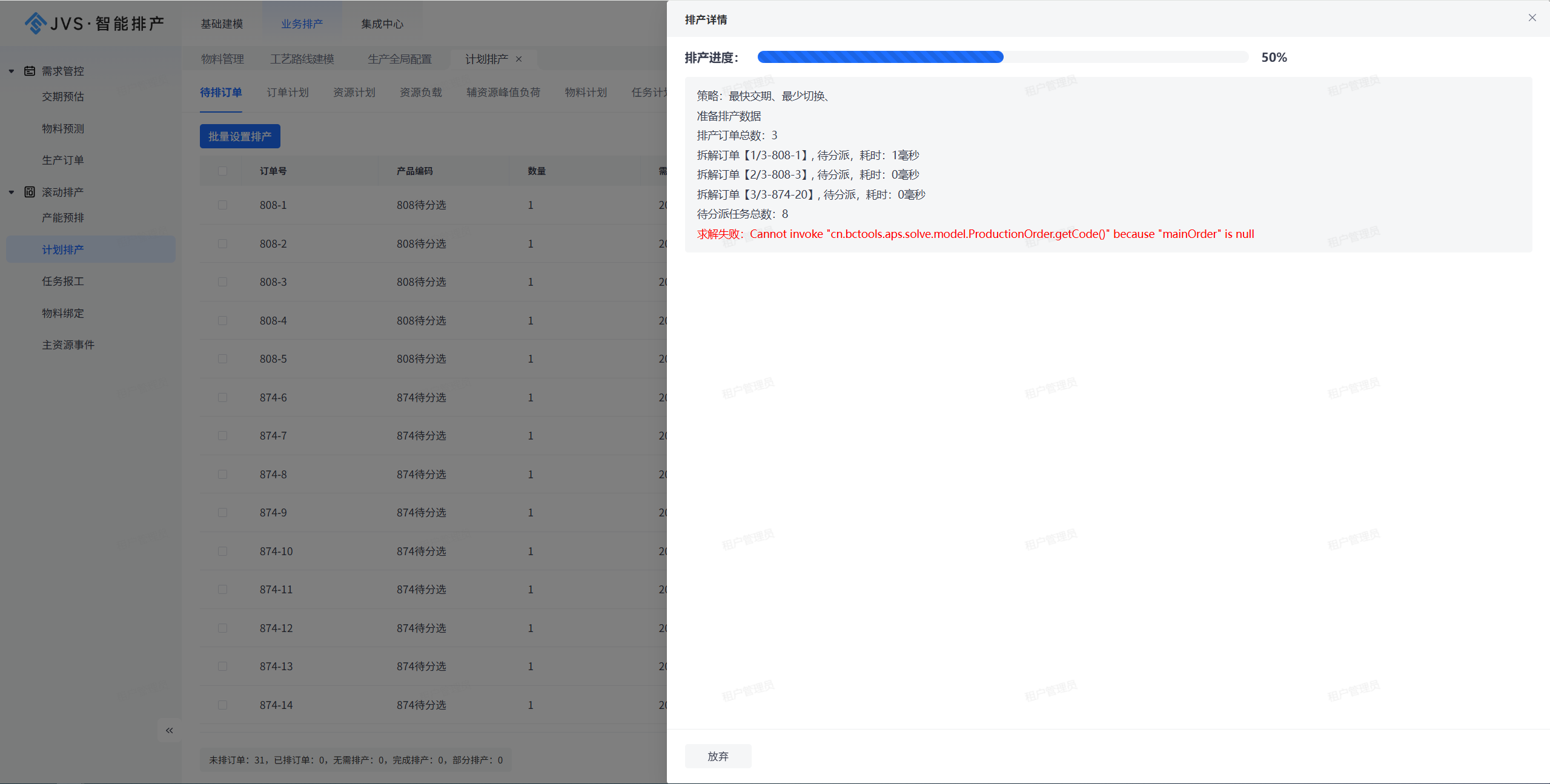Switch to the 订单计划 tab
The height and width of the screenshot is (784, 1550).
click(x=288, y=93)
